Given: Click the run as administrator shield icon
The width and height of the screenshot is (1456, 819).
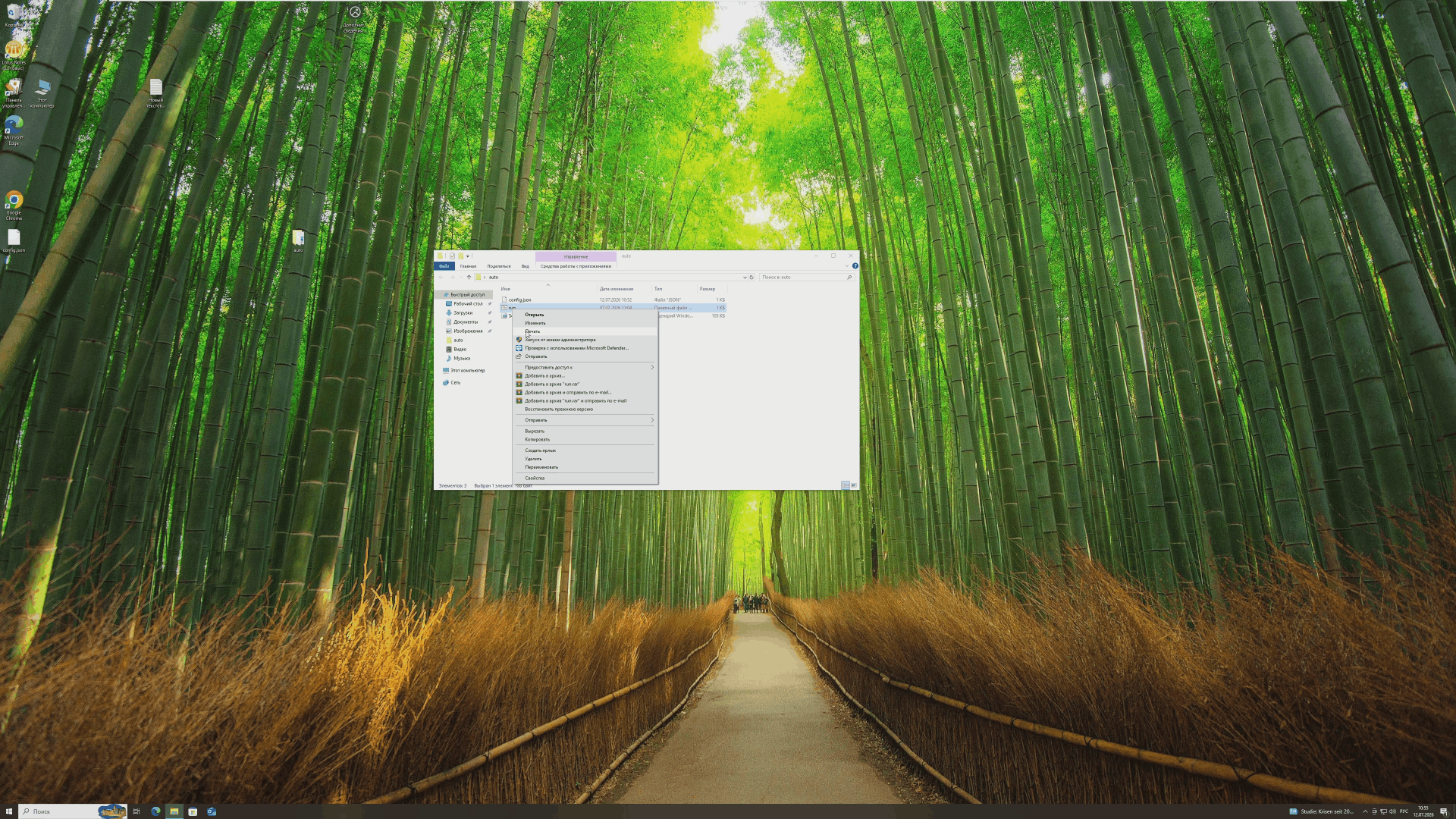Looking at the screenshot, I should point(519,340).
